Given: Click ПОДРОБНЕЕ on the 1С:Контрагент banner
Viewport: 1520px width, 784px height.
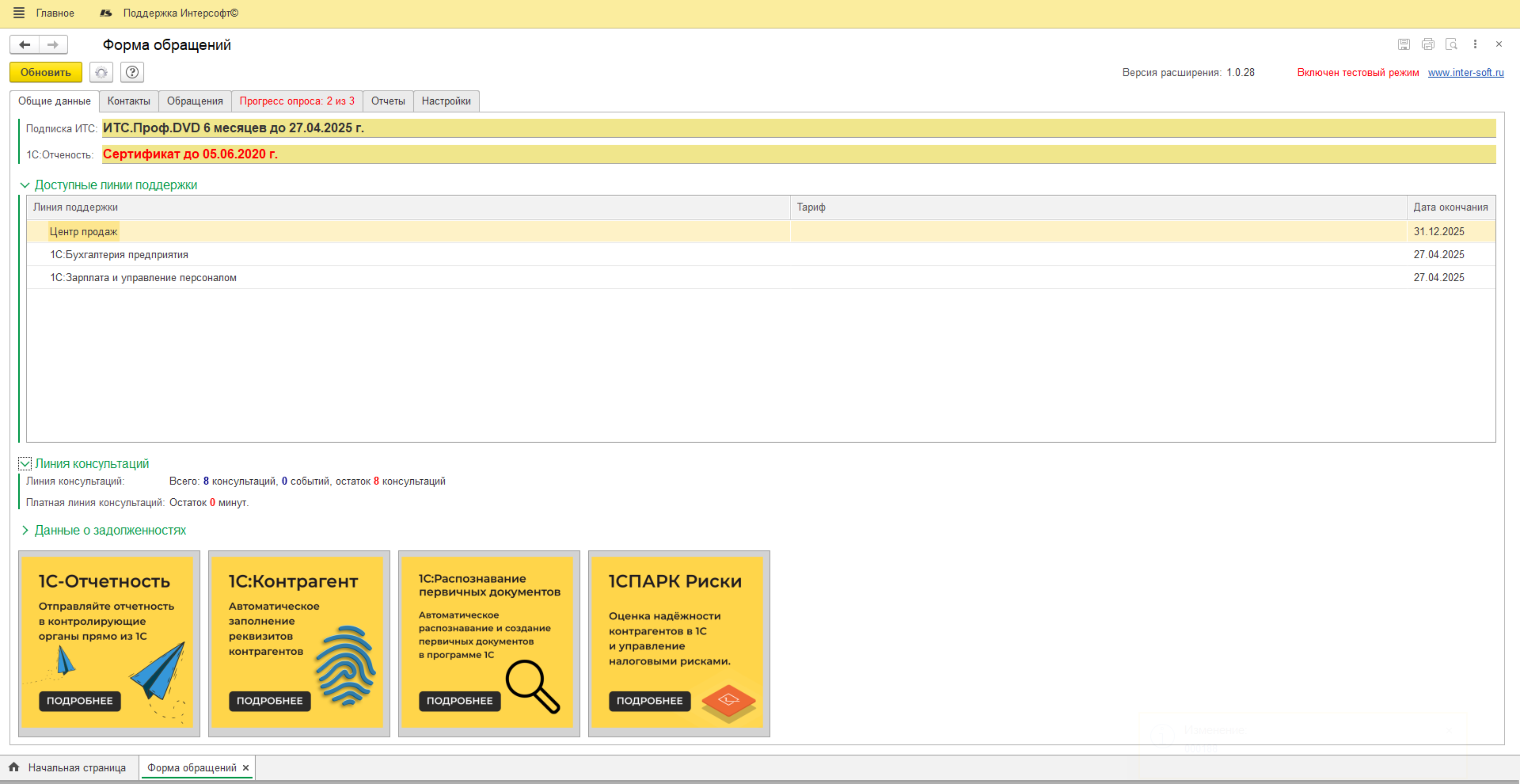Looking at the screenshot, I should [270, 701].
